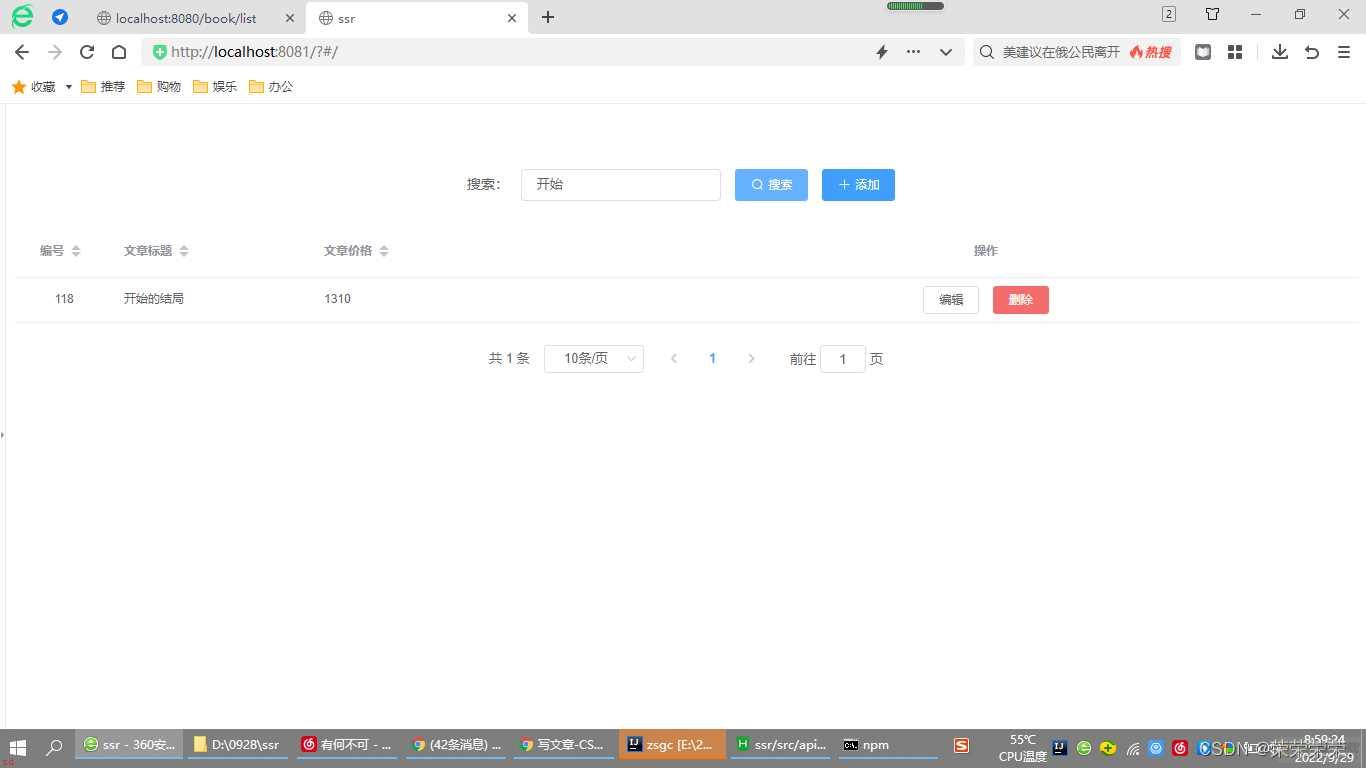Expand the 收藏 dropdown arrow

tap(69, 87)
